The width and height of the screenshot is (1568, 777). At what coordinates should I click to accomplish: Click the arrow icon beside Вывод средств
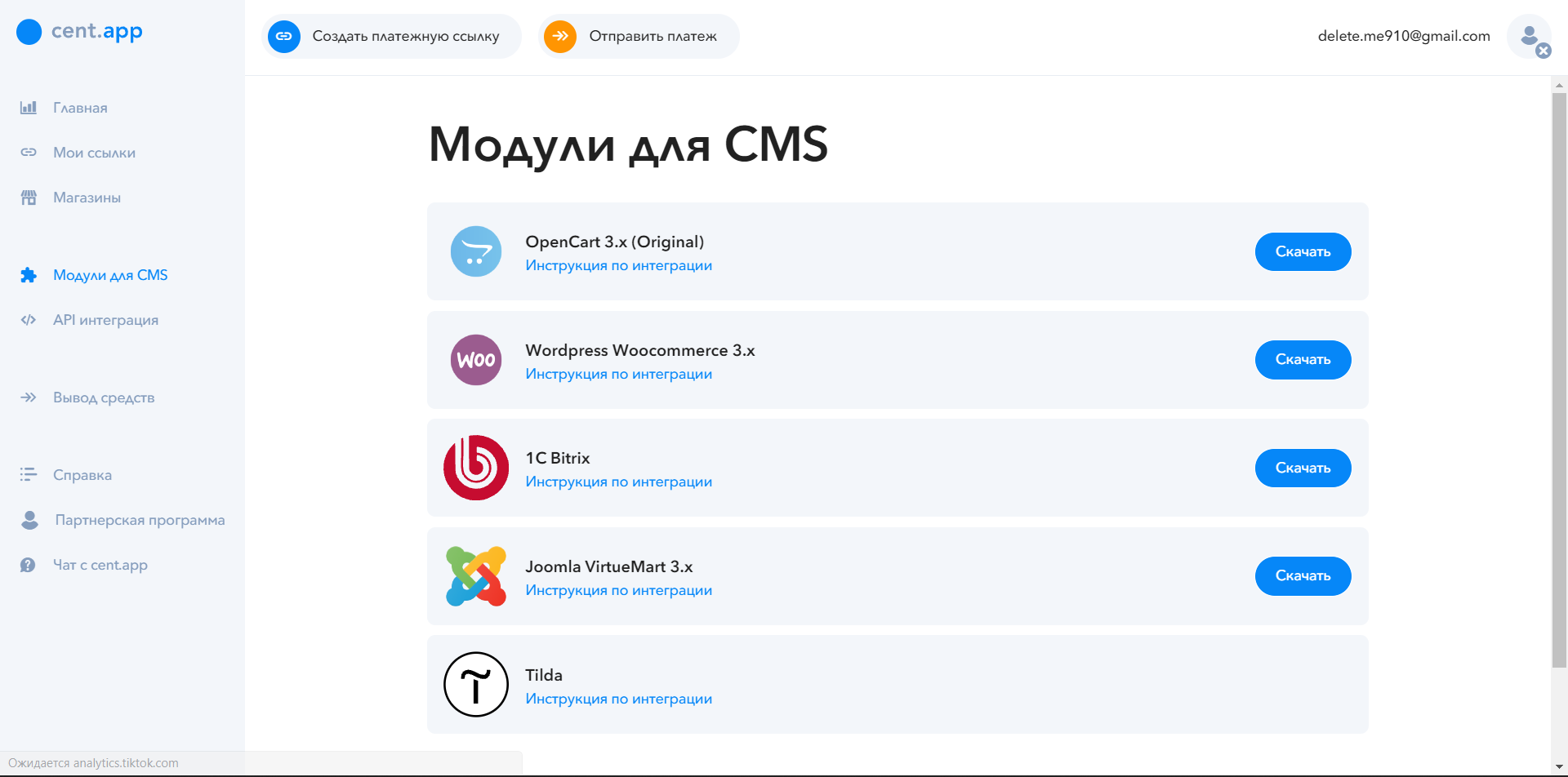[x=29, y=397]
